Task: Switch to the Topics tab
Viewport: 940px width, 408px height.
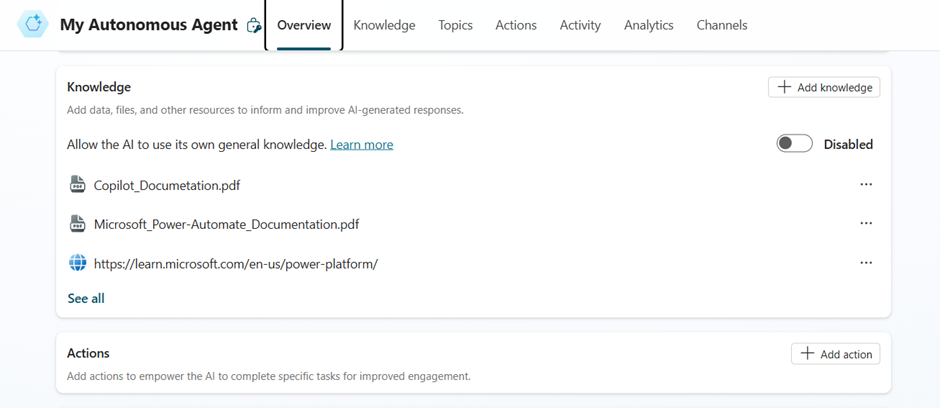Action: 455,25
